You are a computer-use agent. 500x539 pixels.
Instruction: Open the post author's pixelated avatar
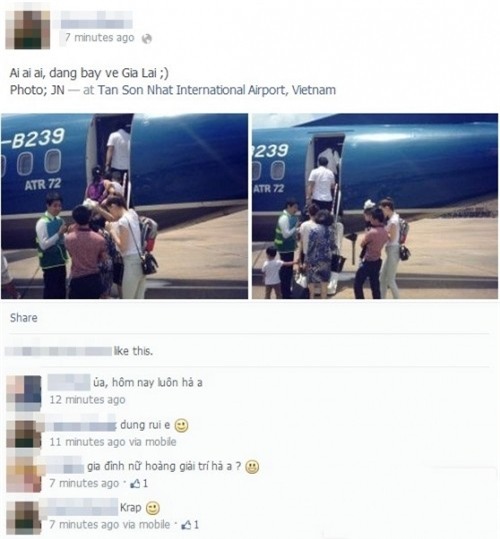28,29
